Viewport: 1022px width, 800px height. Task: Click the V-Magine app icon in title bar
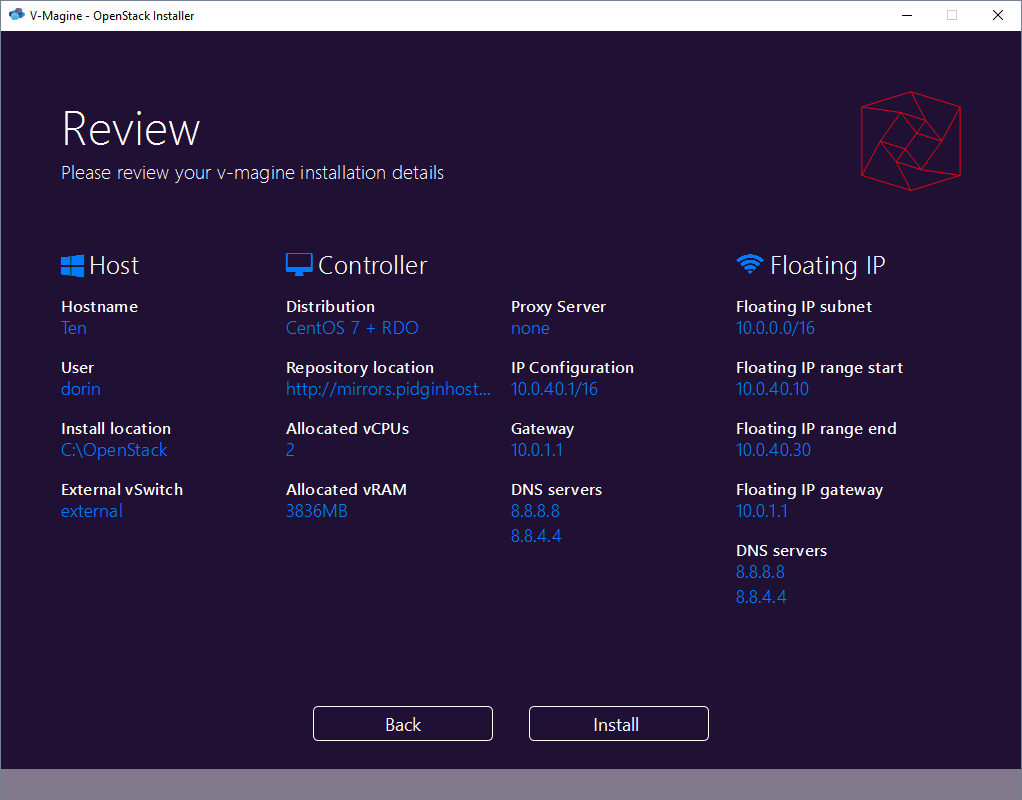tap(16, 15)
